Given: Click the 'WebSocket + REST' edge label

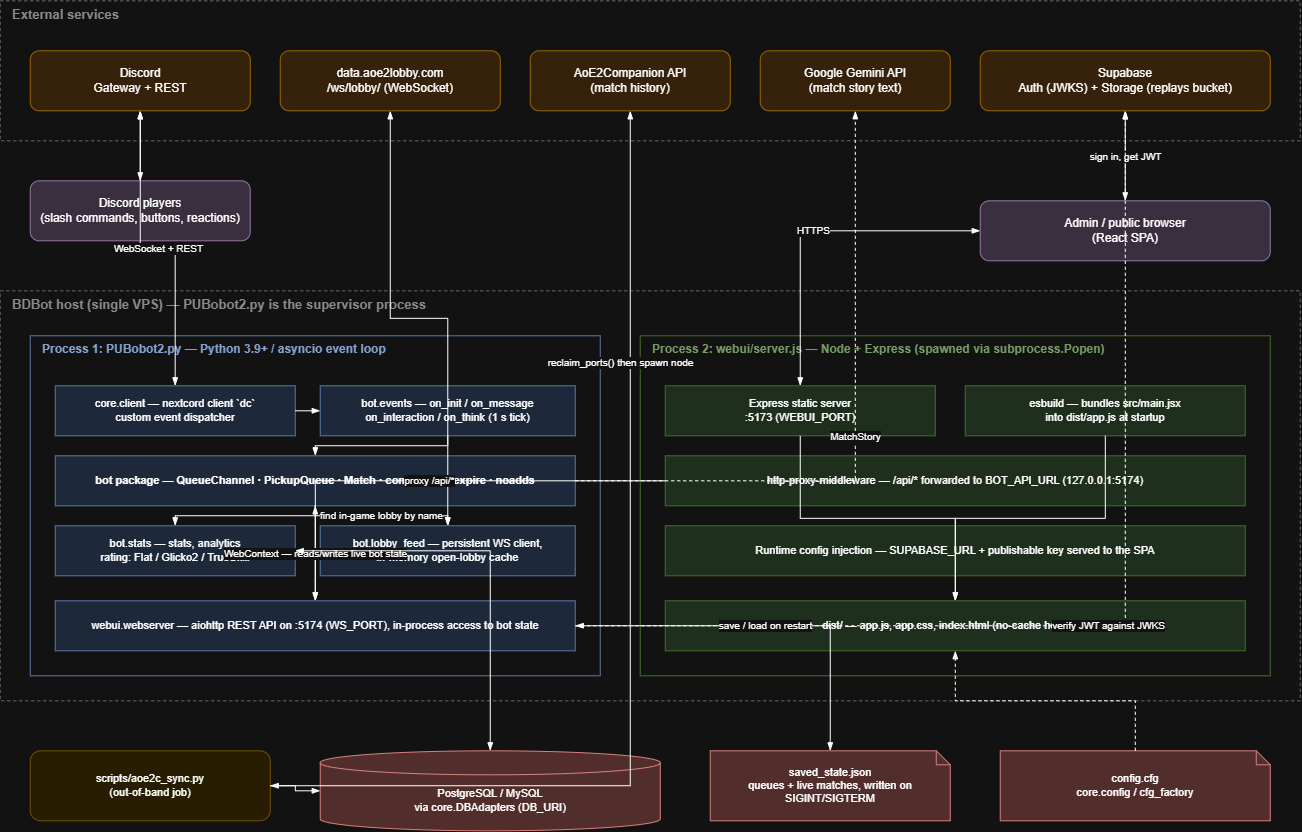Looking at the screenshot, I should [159, 248].
